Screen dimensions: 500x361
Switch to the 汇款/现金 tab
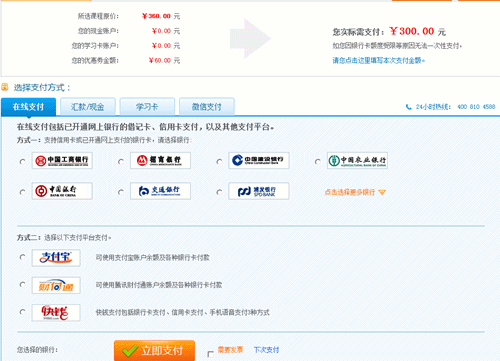pyautogui.click(x=88, y=107)
